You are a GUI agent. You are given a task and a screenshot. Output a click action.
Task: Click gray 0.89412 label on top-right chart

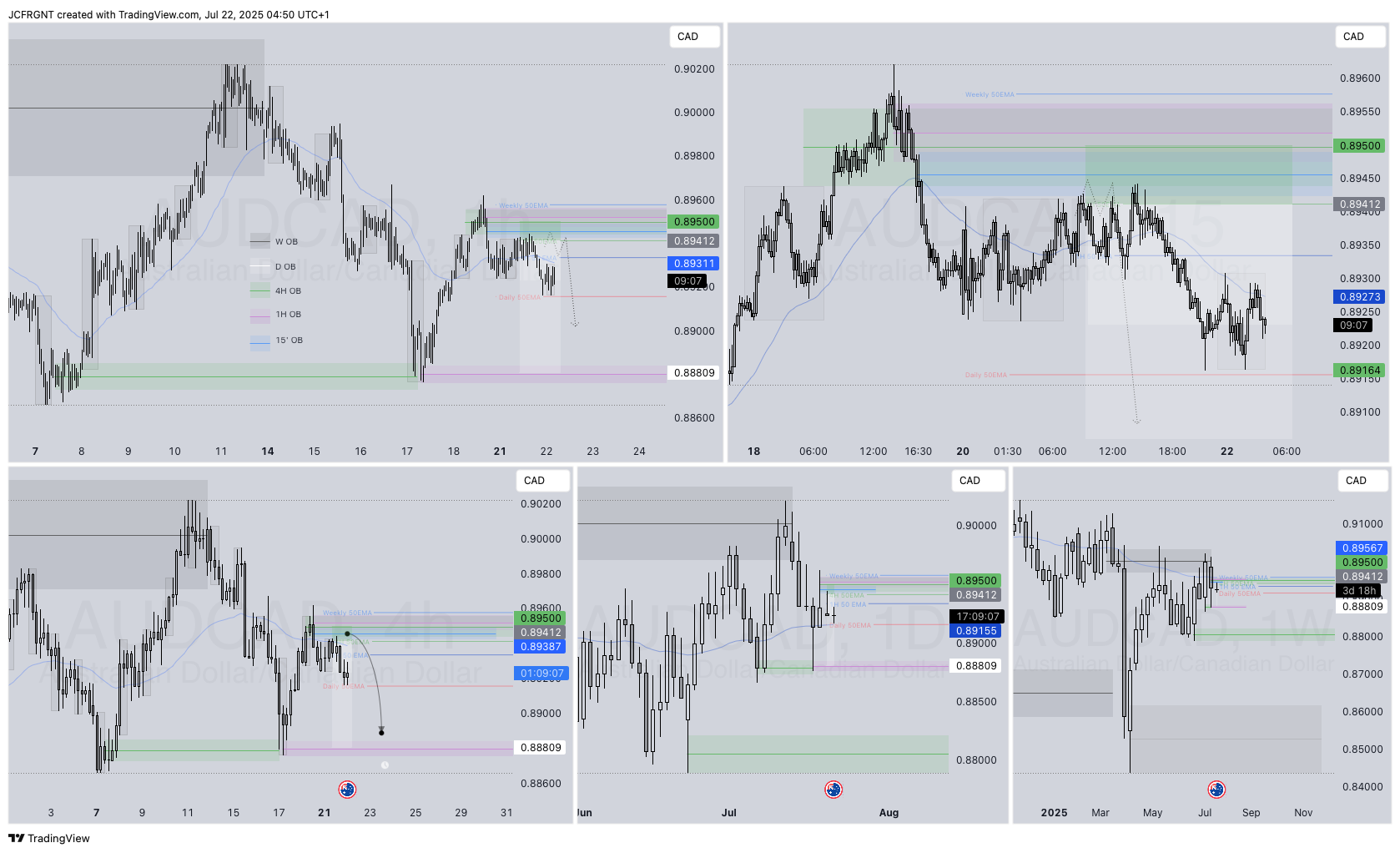1359,204
